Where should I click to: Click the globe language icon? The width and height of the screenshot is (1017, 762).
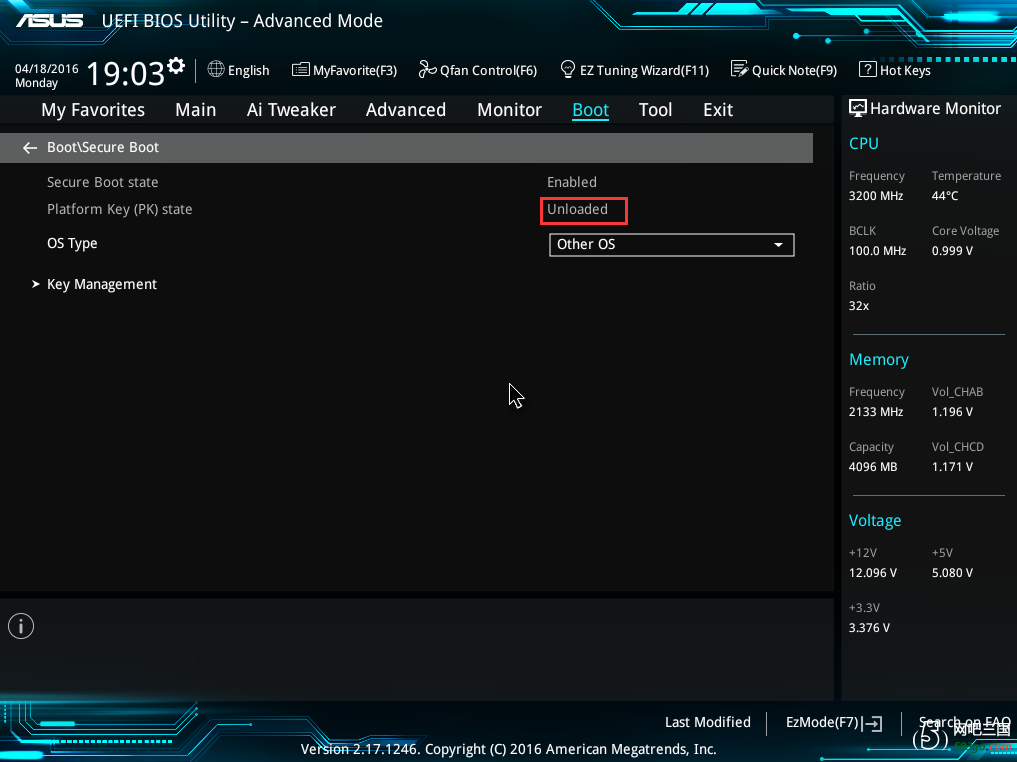[216, 69]
